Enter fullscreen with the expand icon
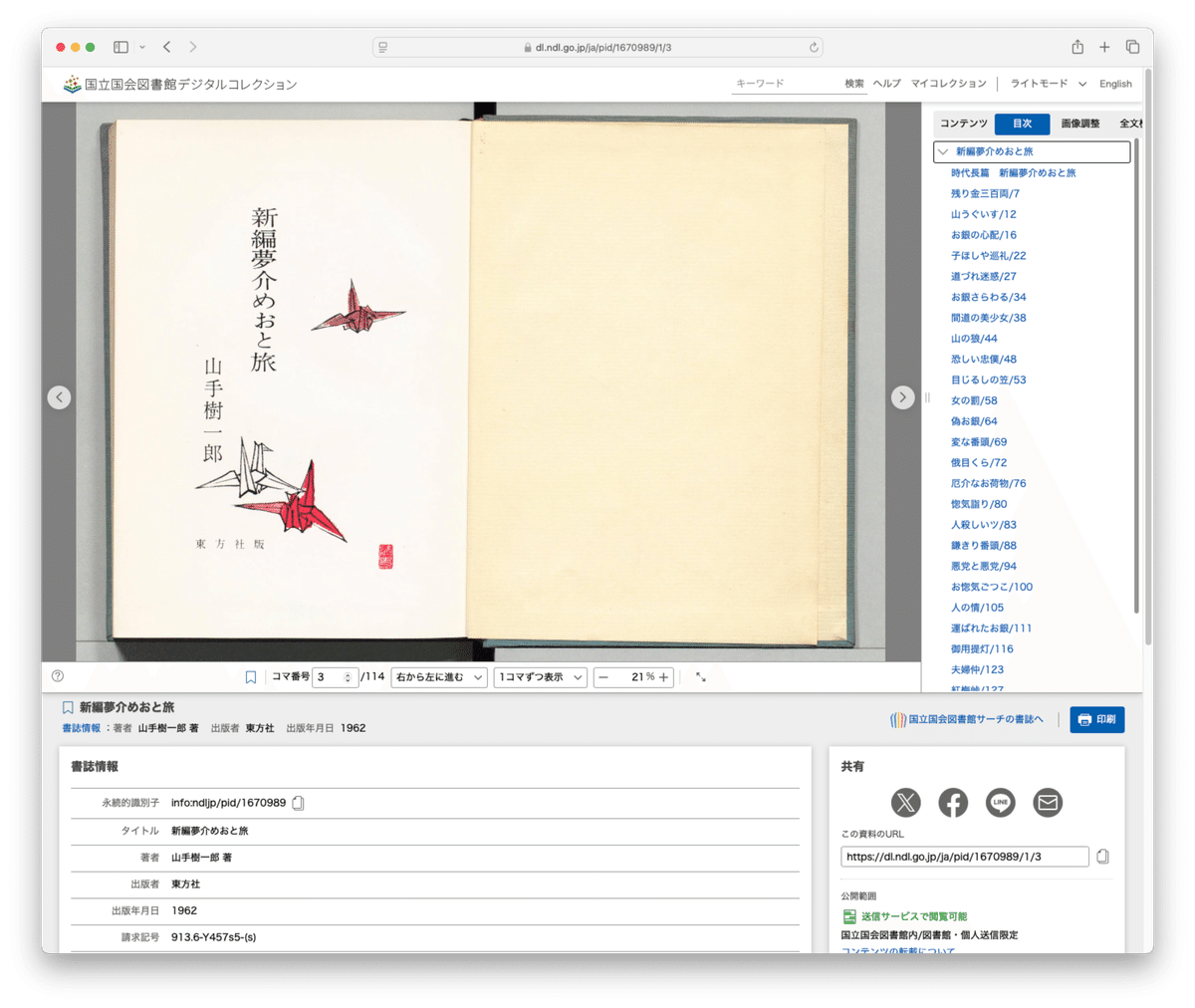This screenshot has width=1195, height=1008. tap(701, 677)
